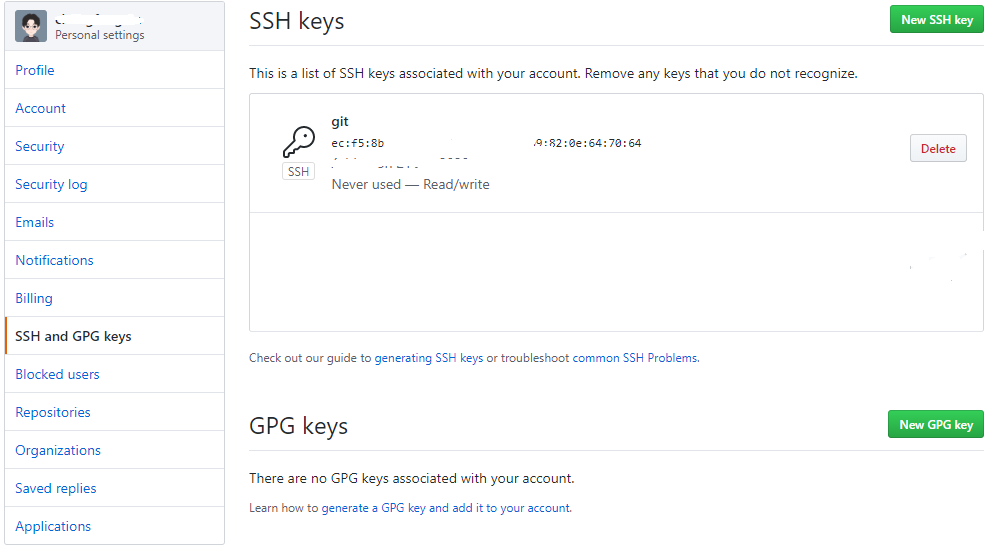Click the SSH label badge
This screenshot has width=1000, height=548.
(x=298, y=172)
